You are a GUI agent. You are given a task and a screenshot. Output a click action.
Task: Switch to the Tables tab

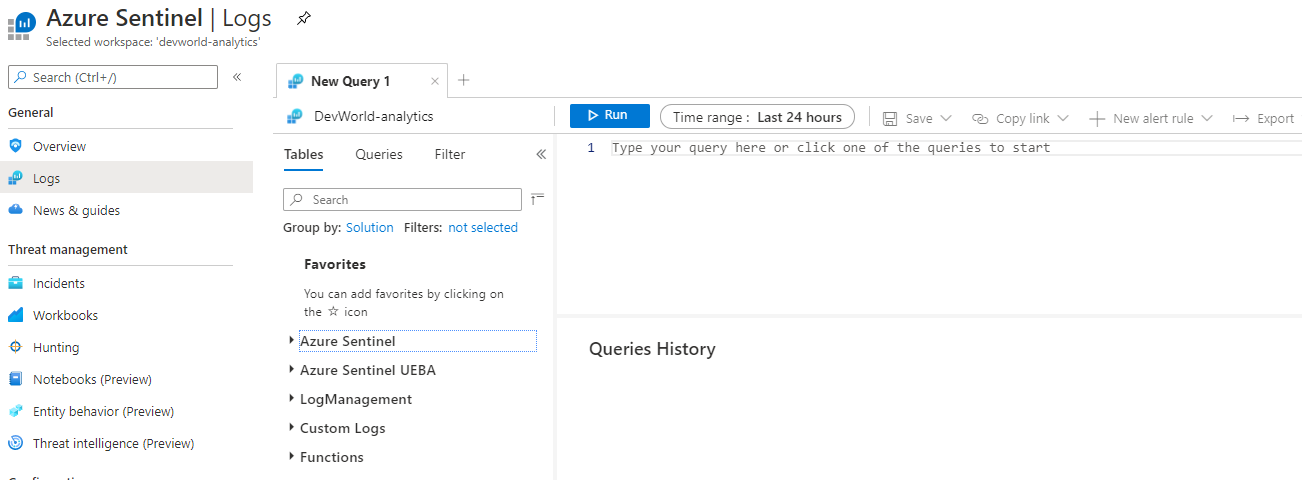tap(303, 154)
